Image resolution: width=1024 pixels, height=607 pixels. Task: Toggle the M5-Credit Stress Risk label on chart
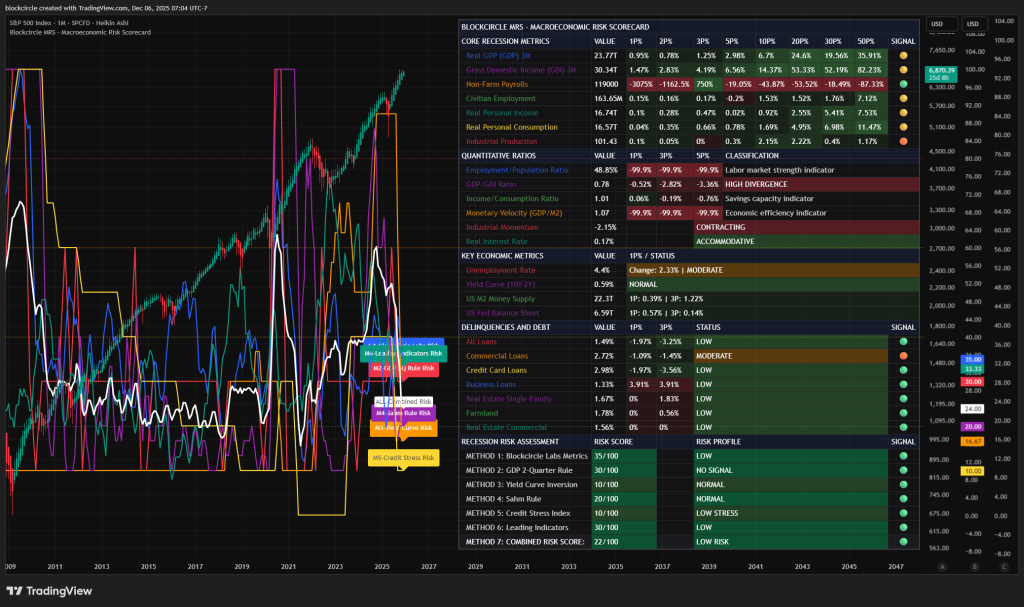(403, 457)
